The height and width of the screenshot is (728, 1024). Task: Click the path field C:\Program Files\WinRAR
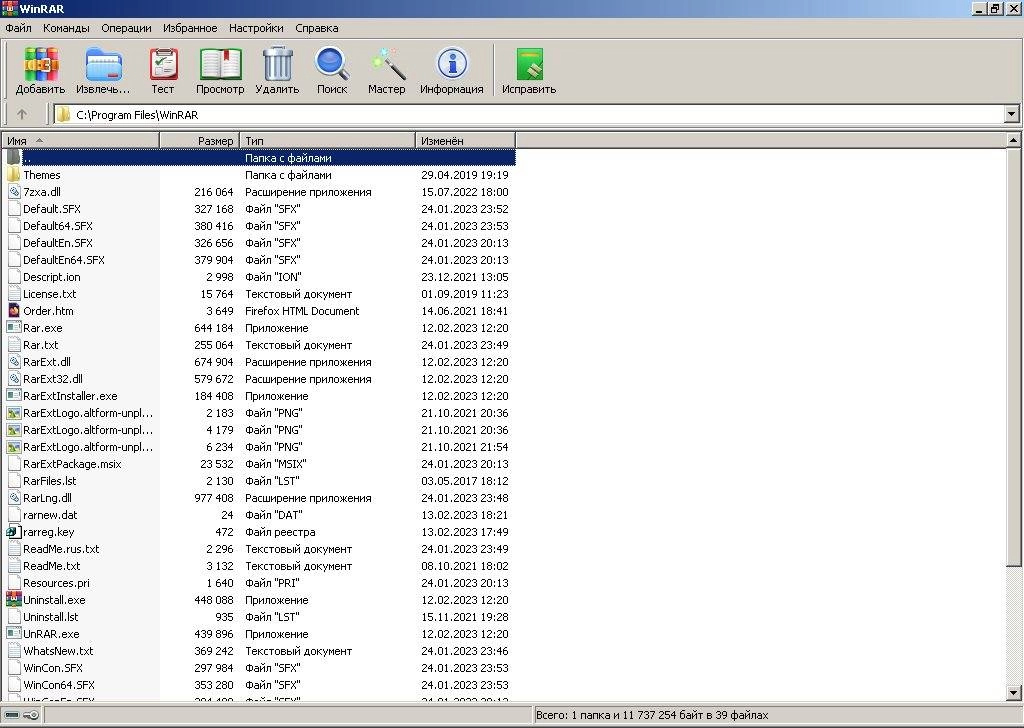(x=530, y=115)
